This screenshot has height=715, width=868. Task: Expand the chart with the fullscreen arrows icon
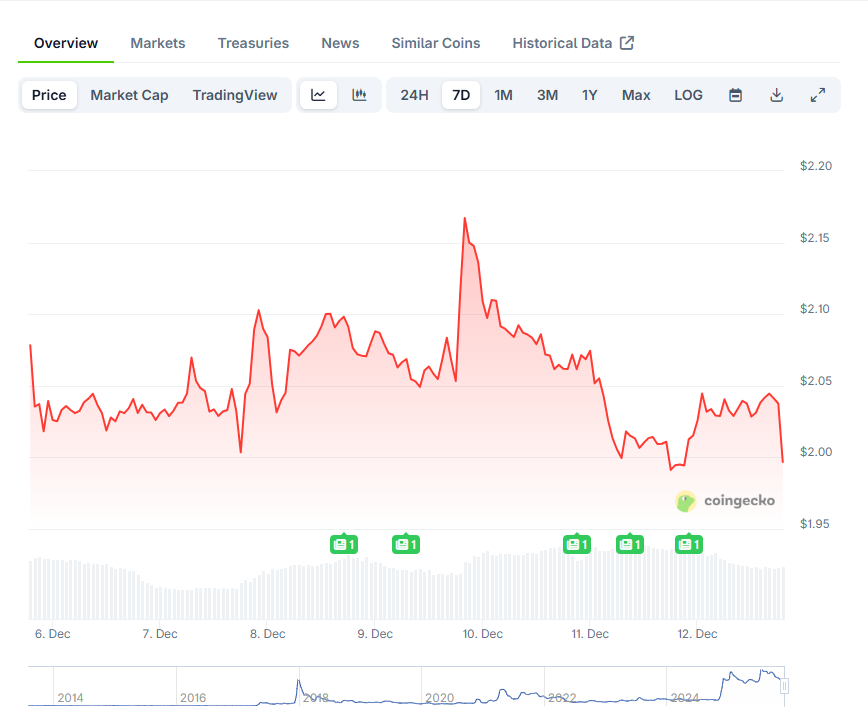818,94
